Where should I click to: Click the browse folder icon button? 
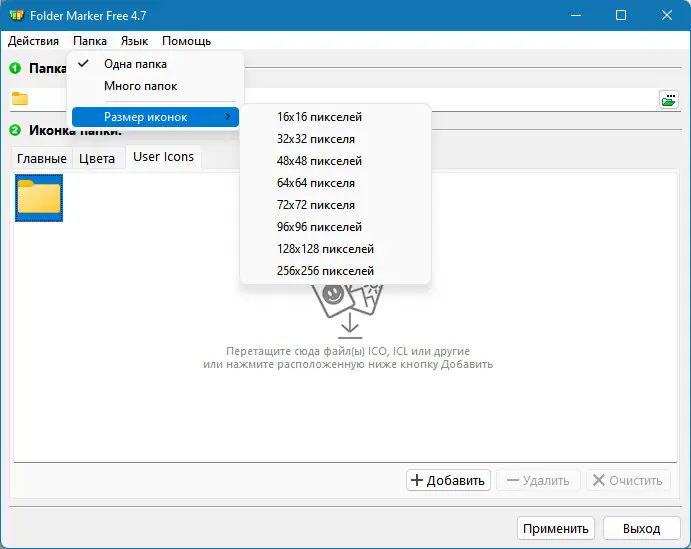coord(669,99)
